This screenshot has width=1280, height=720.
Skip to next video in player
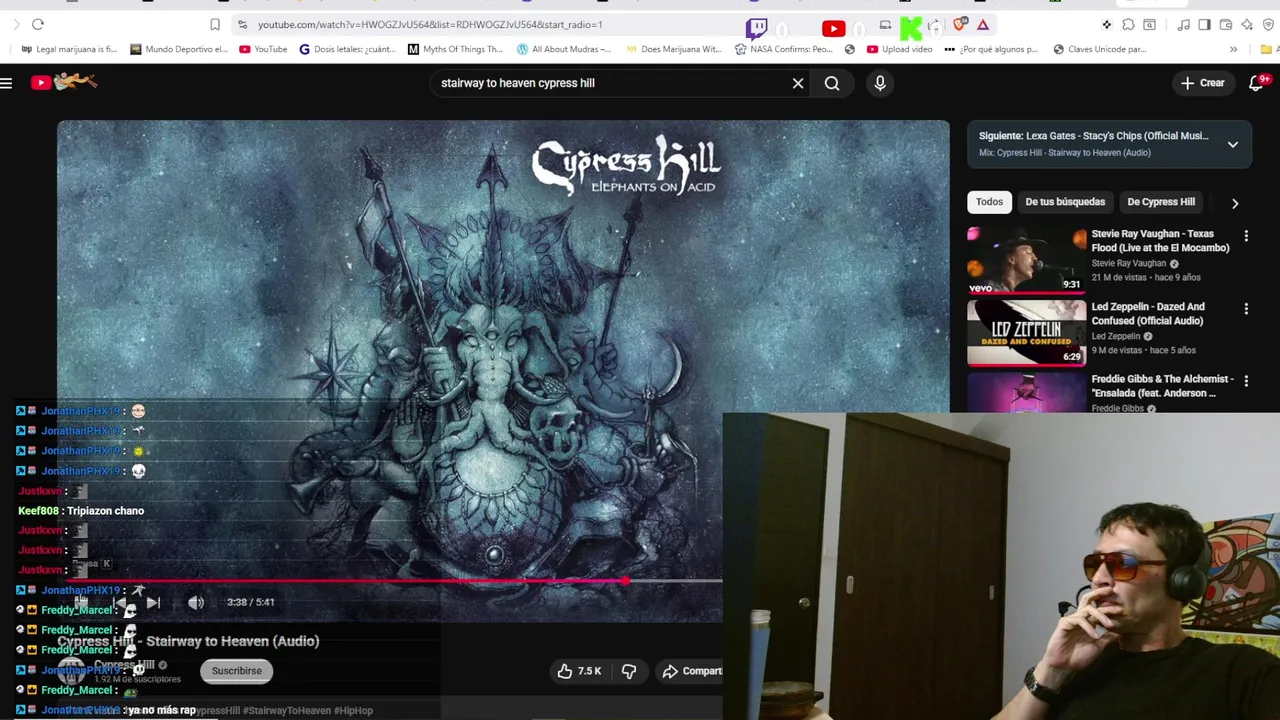[153, 602]
